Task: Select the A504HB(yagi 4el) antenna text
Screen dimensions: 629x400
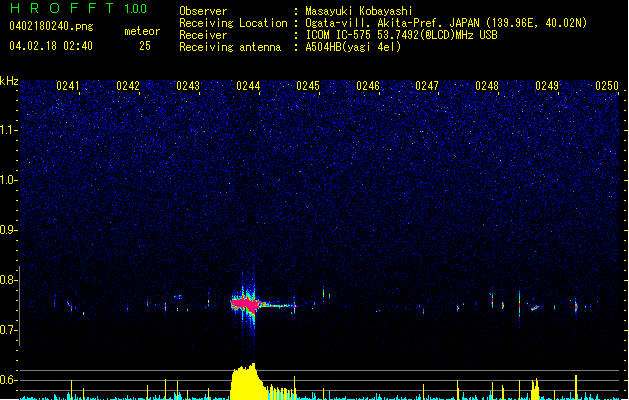Action: pyautogui.click(x=353, y=47)
